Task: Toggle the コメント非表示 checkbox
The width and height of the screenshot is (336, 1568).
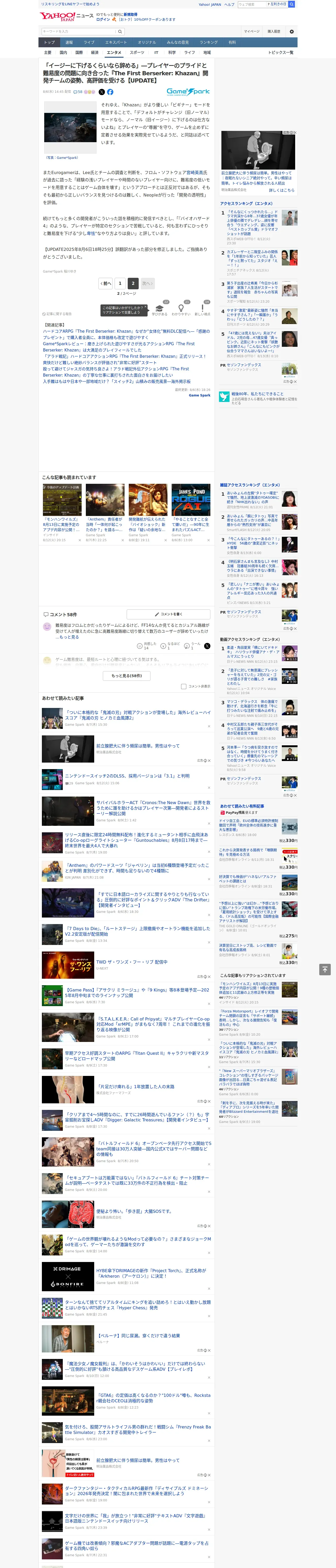Action: [183, 687]
